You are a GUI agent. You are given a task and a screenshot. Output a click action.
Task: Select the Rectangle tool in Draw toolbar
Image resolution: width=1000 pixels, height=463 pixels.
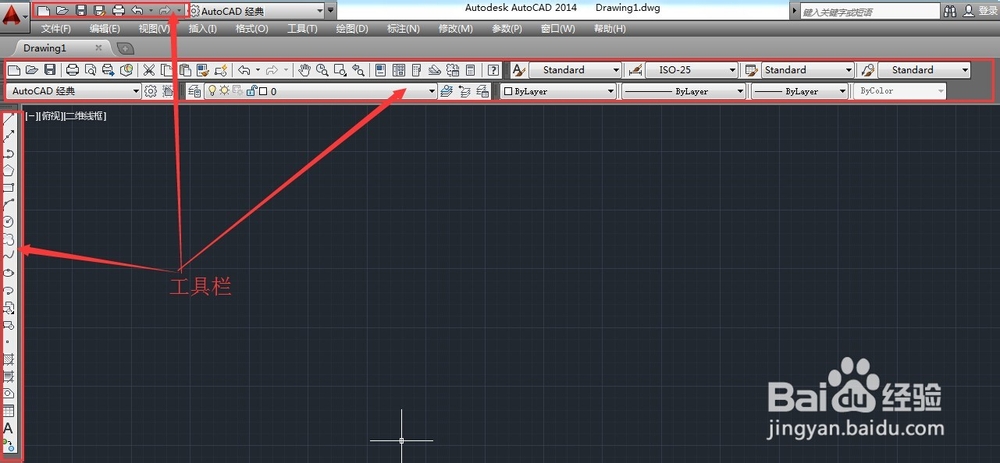(x=8, y=187)
